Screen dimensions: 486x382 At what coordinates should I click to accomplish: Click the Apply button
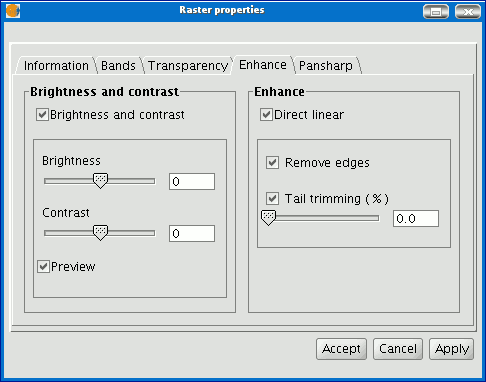(x=452, y=349)
